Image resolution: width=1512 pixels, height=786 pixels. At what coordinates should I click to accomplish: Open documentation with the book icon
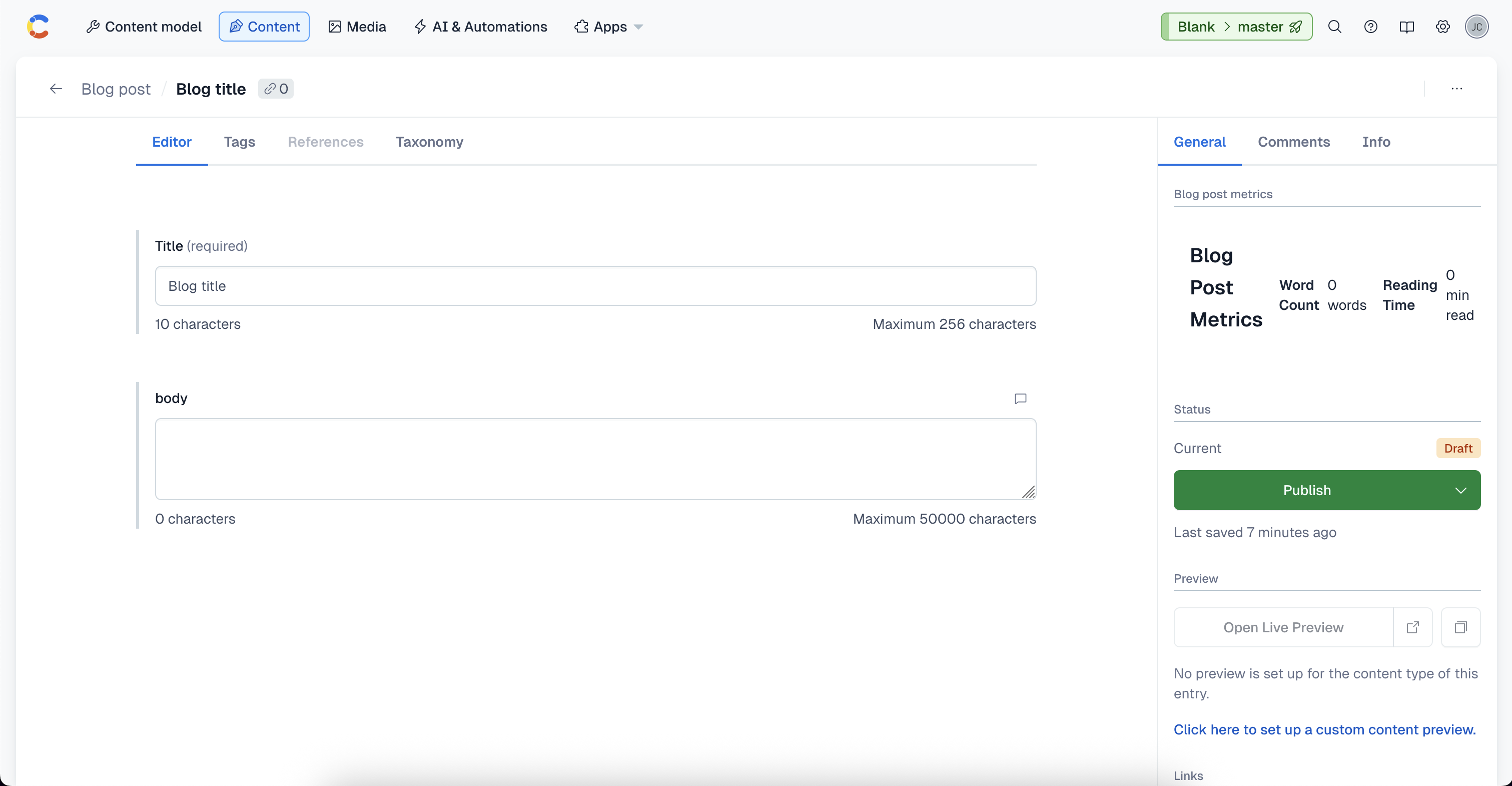tap(1407, 27)
